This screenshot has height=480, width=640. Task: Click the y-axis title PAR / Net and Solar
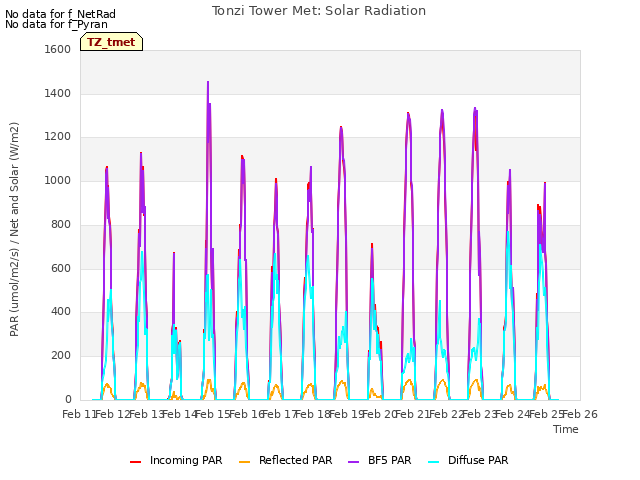14,229
